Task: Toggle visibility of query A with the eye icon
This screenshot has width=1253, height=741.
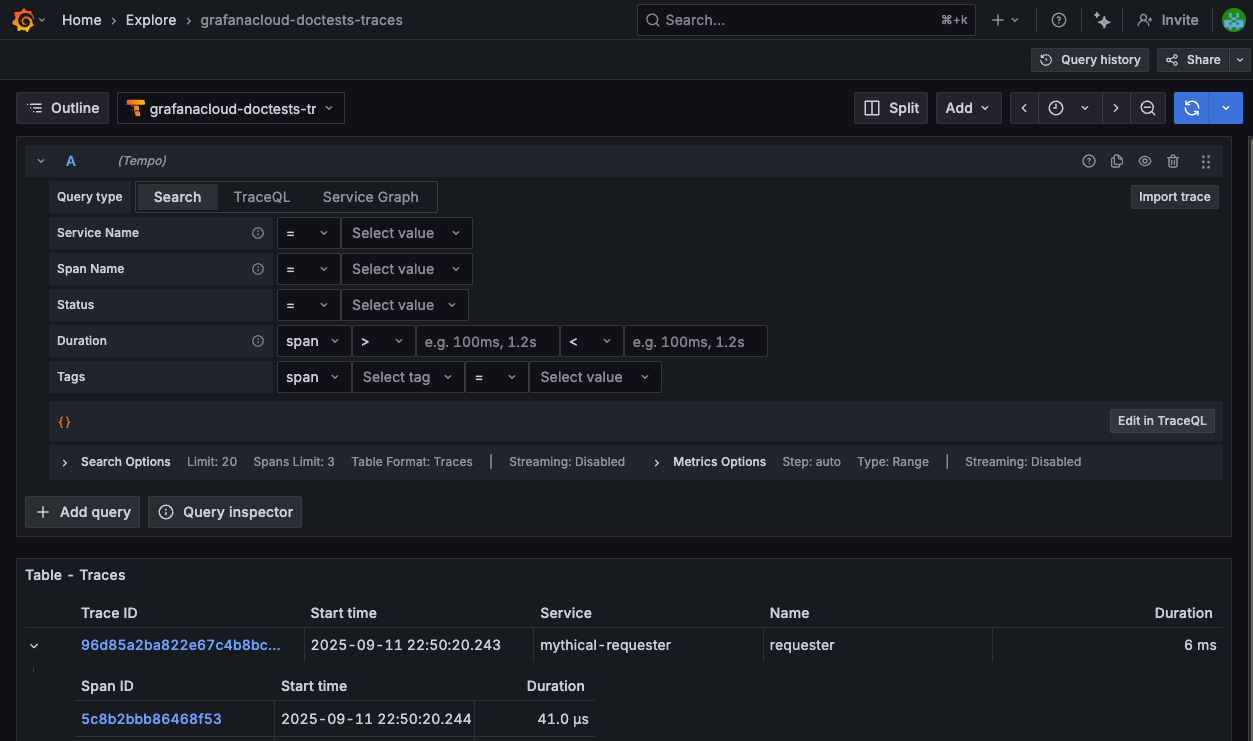Action: click(x=1145, y=161)
